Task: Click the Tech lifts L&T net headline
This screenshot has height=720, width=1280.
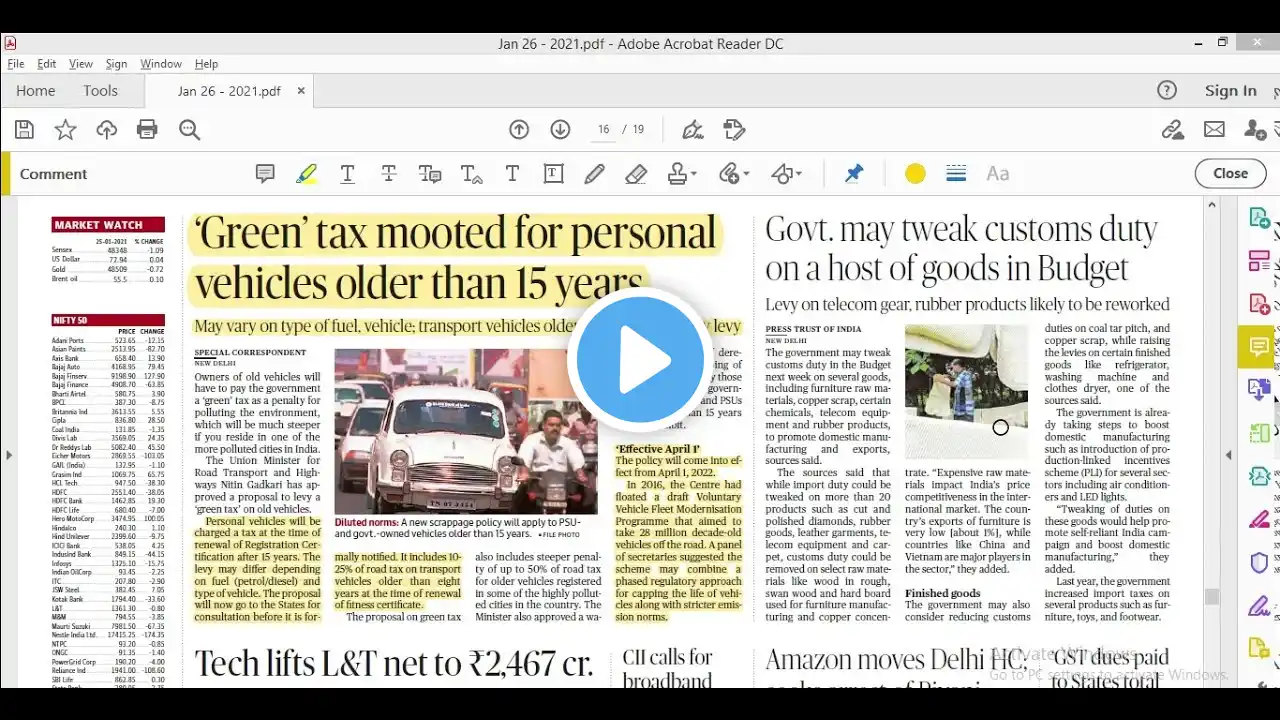Action: 394,664
